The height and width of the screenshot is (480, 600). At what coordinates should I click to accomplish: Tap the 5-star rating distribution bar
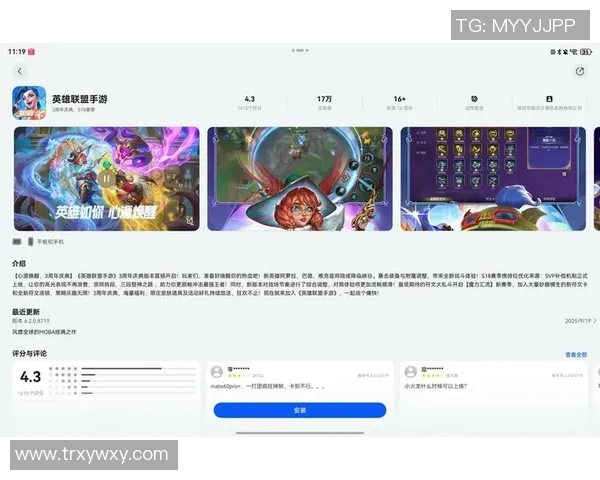pos(139,369)
